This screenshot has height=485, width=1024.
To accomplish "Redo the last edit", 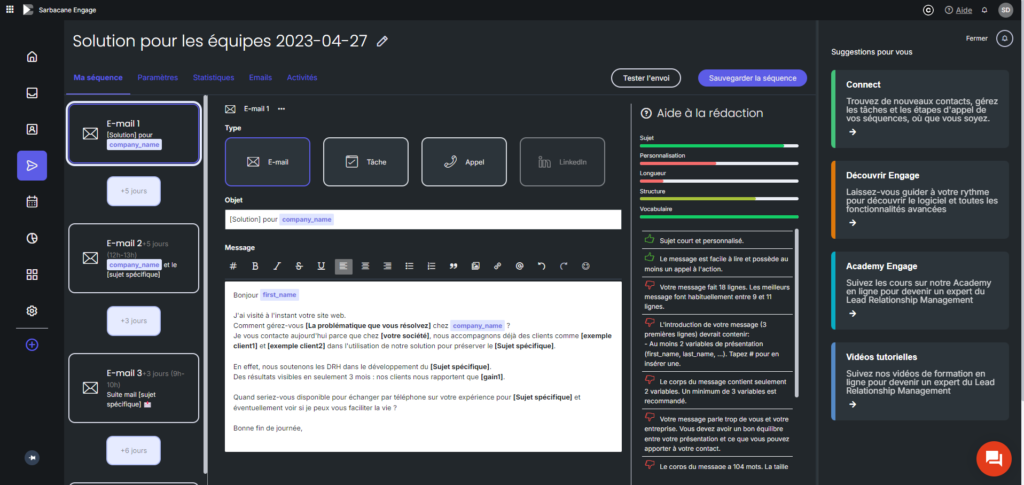I will (x=564, y=266).
